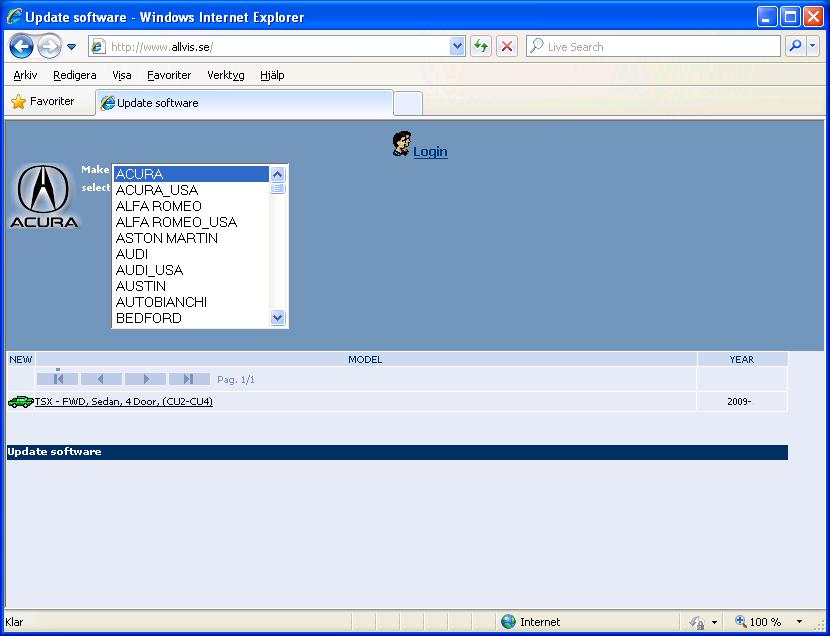Select AUSTIN in the Make list
Image resolution: width=830 pixels, height=636 pixels.
[191, 286]
